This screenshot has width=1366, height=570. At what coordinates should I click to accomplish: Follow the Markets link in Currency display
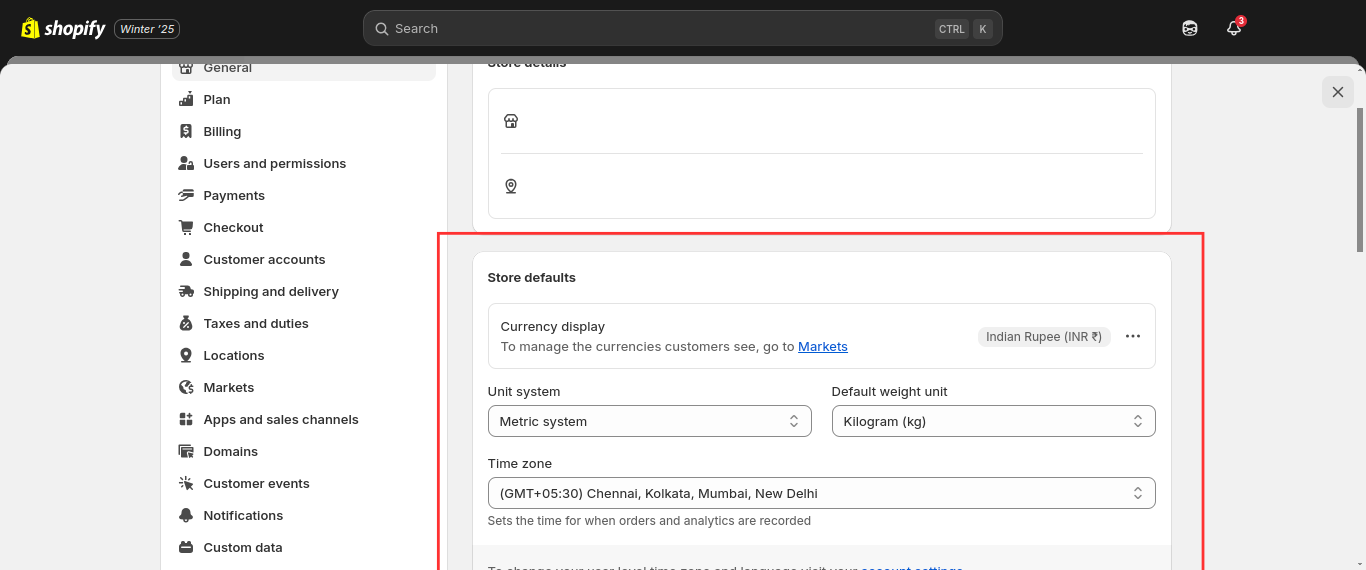[822, 347]
